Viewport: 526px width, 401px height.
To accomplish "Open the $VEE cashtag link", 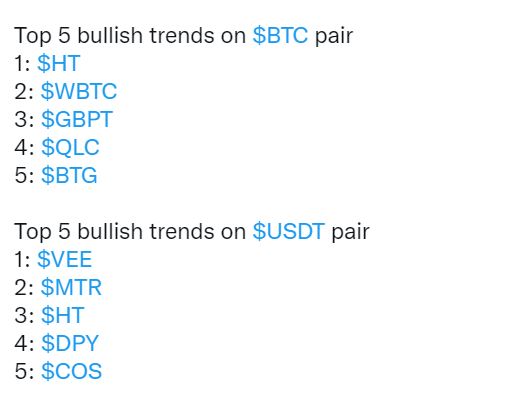I will tap(64, 259).
